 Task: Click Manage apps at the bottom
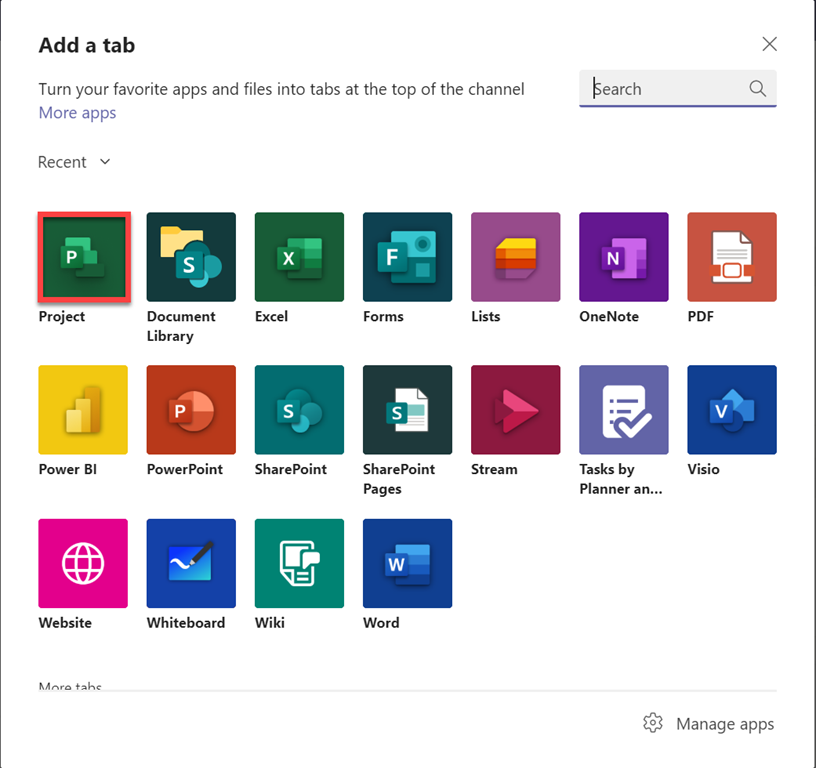(x=709, y=724)
